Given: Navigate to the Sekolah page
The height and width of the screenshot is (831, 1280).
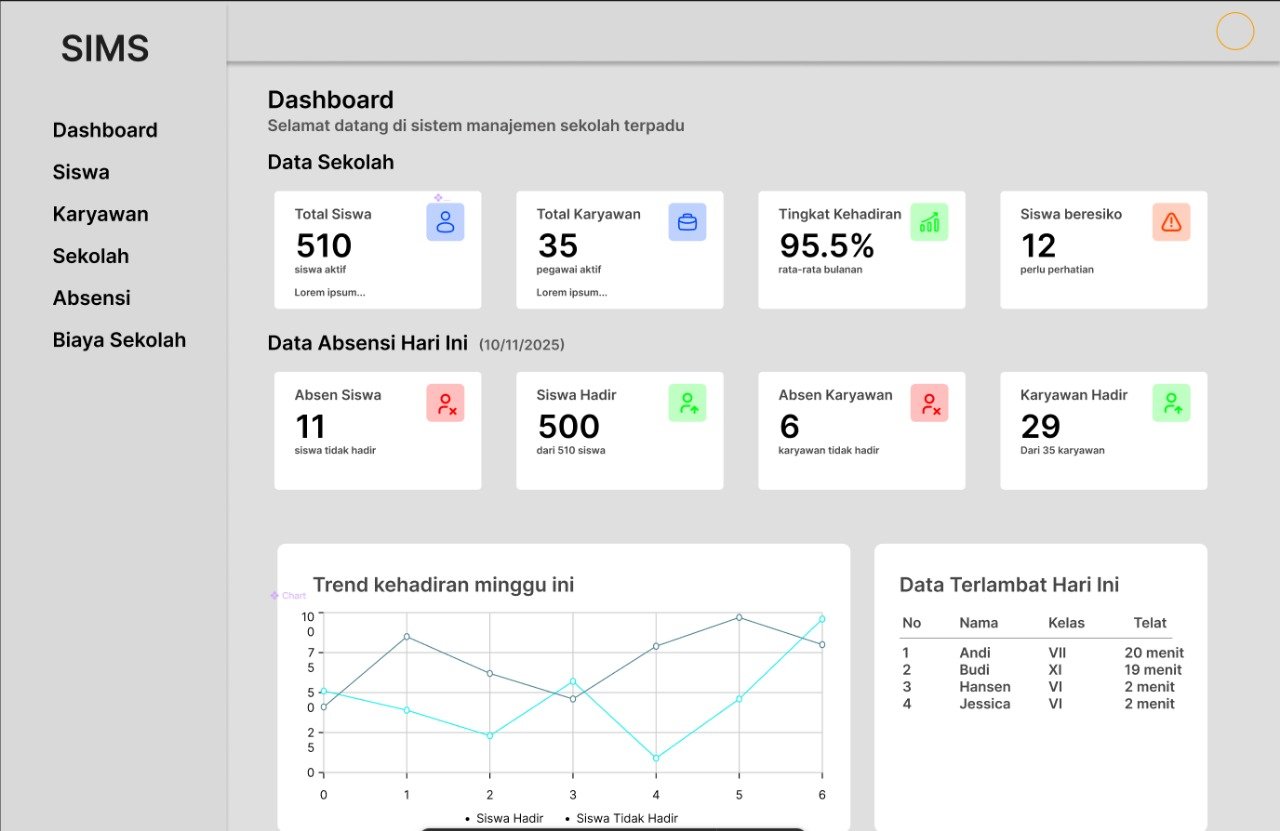Looking at the screenshot, I should (x=91, y=256).
